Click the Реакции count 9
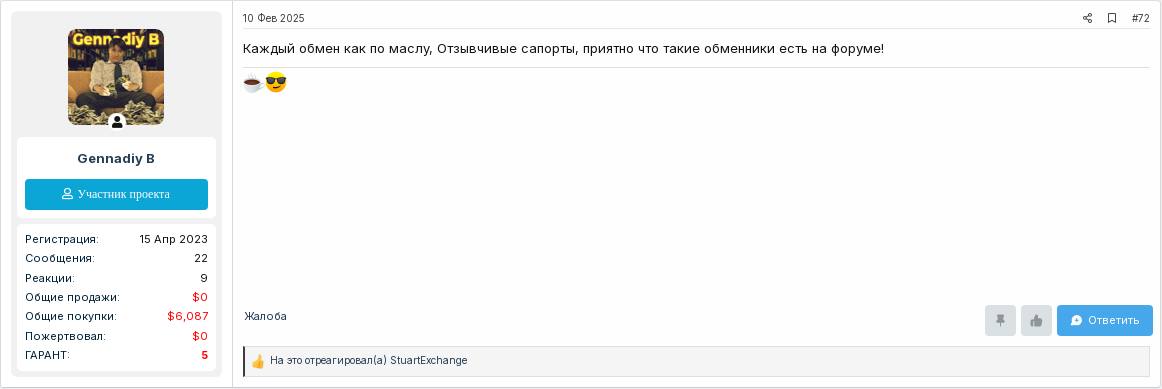 tap(204, 278)
